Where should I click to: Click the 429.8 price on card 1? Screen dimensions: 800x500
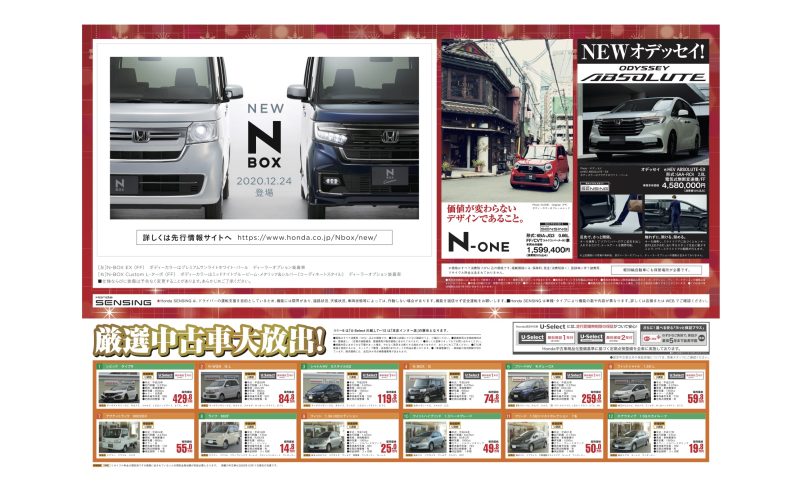(183, 398)
